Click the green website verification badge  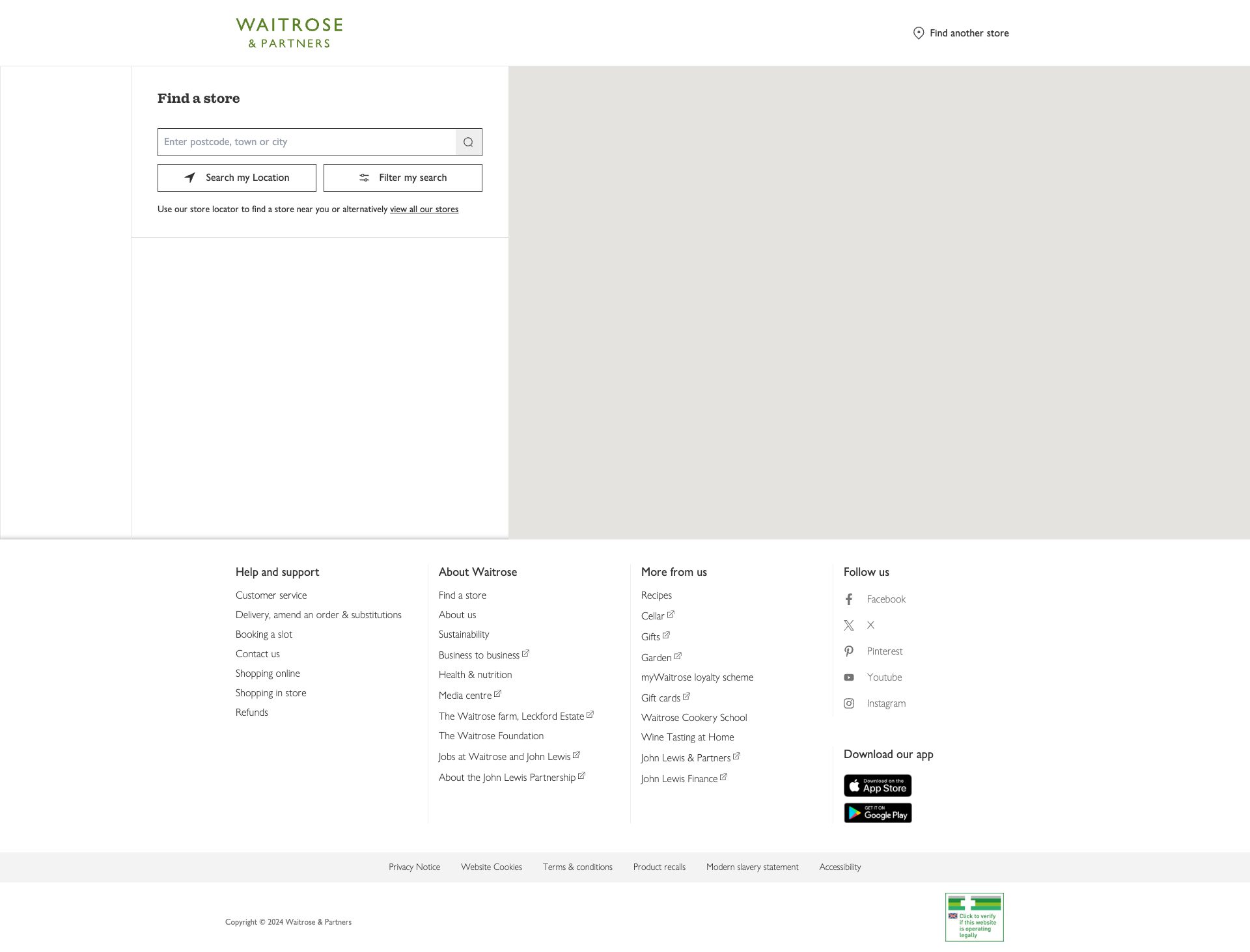point(974,917)
